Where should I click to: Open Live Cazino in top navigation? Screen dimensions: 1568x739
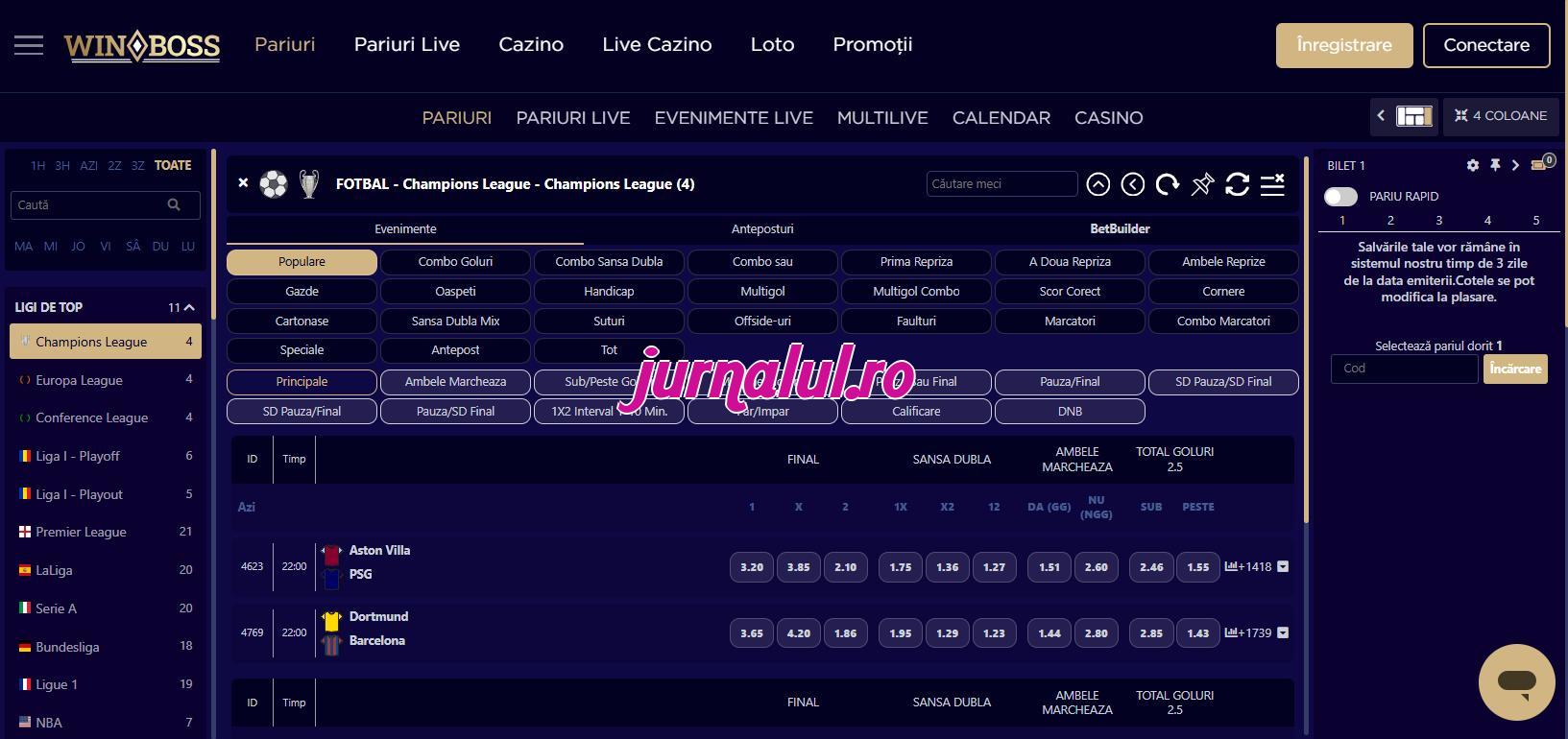pos(657,45)
